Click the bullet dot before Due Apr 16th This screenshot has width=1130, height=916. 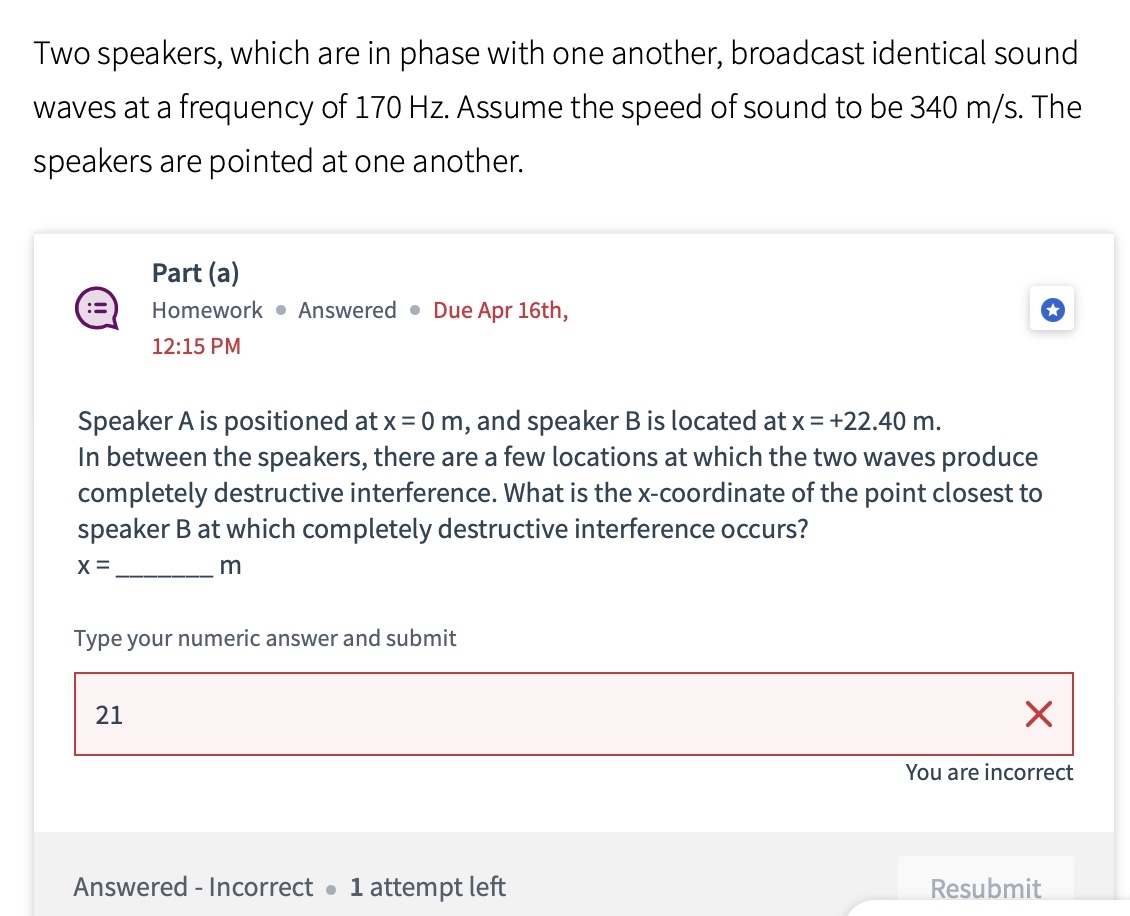pyautogui.click(x=413, y=310)
